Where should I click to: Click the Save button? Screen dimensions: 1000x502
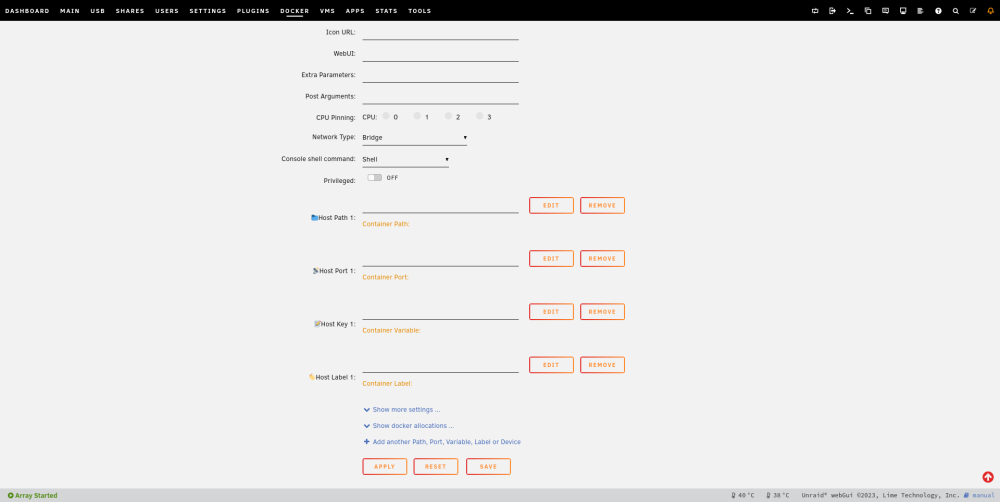point(489,466)
